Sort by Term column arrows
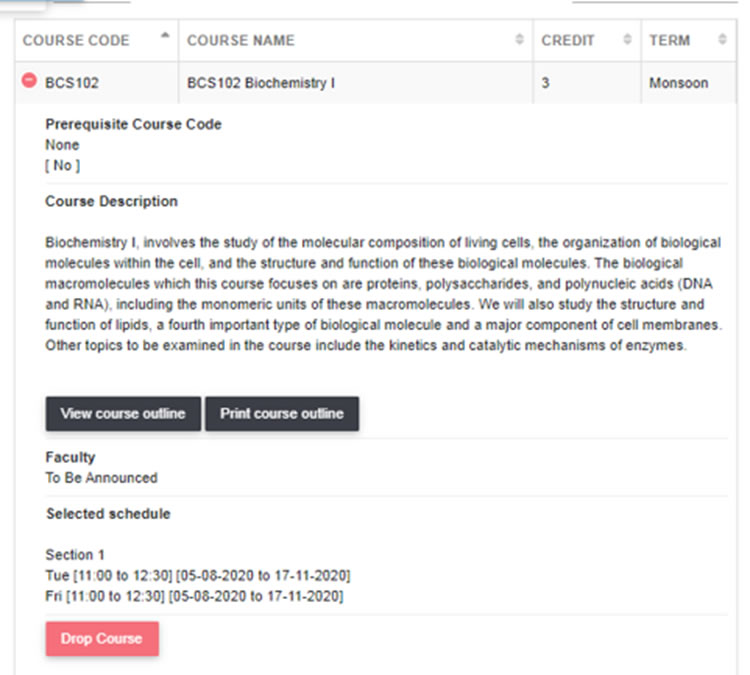 722,39
